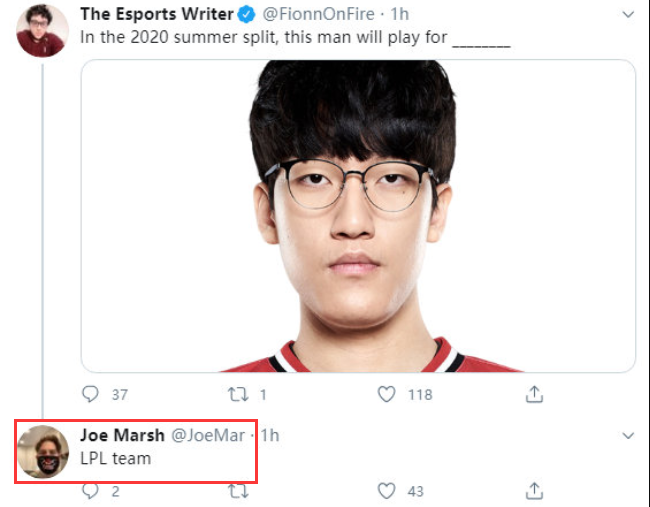Retweet Joe Marsh's reply

tap(238, 491)
